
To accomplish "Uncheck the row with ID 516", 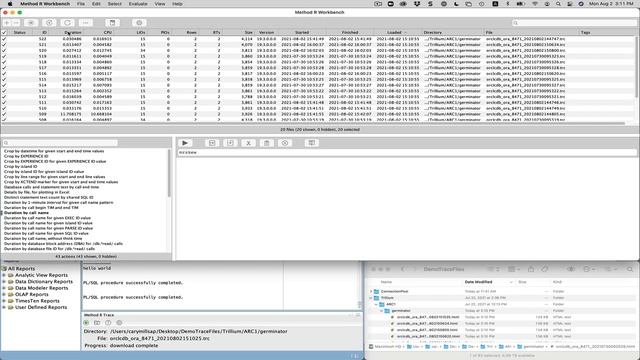I will (4, 73).
